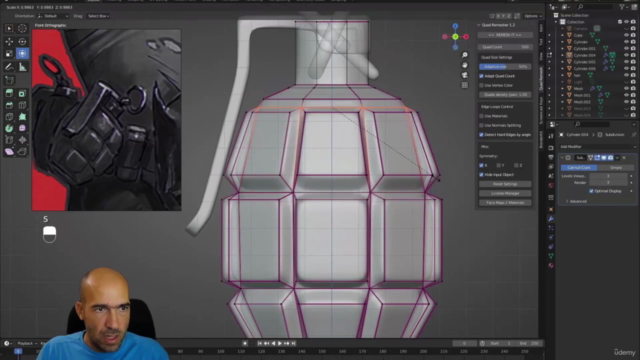Click the viewport pan hand icon
The image size is (640, 360).
point(464,65)
